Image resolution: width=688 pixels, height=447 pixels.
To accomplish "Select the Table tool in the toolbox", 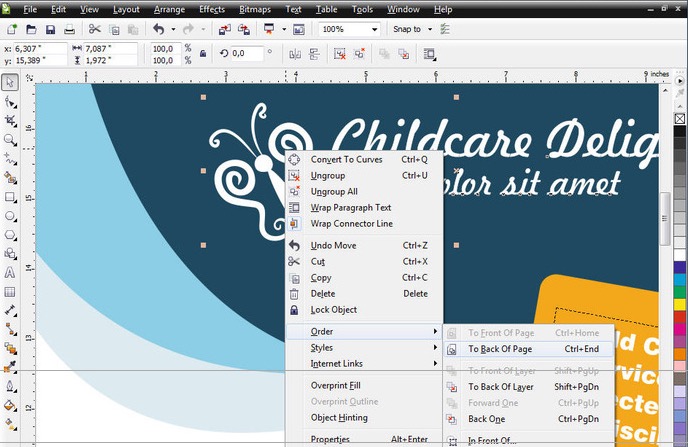I will click(x=10, y=291).
